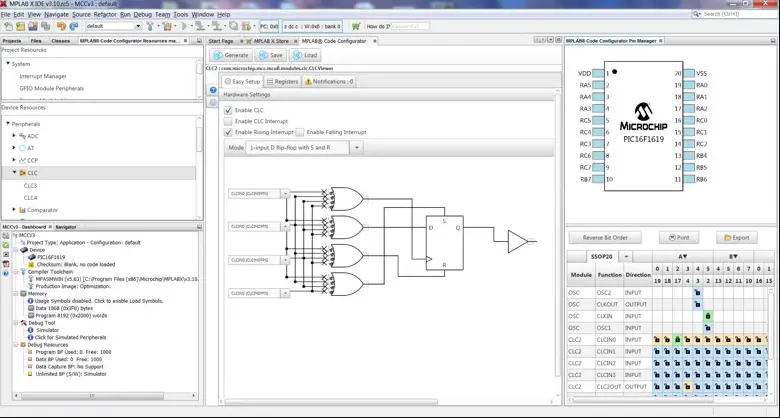Collapse the System tree node

[8, 64]
